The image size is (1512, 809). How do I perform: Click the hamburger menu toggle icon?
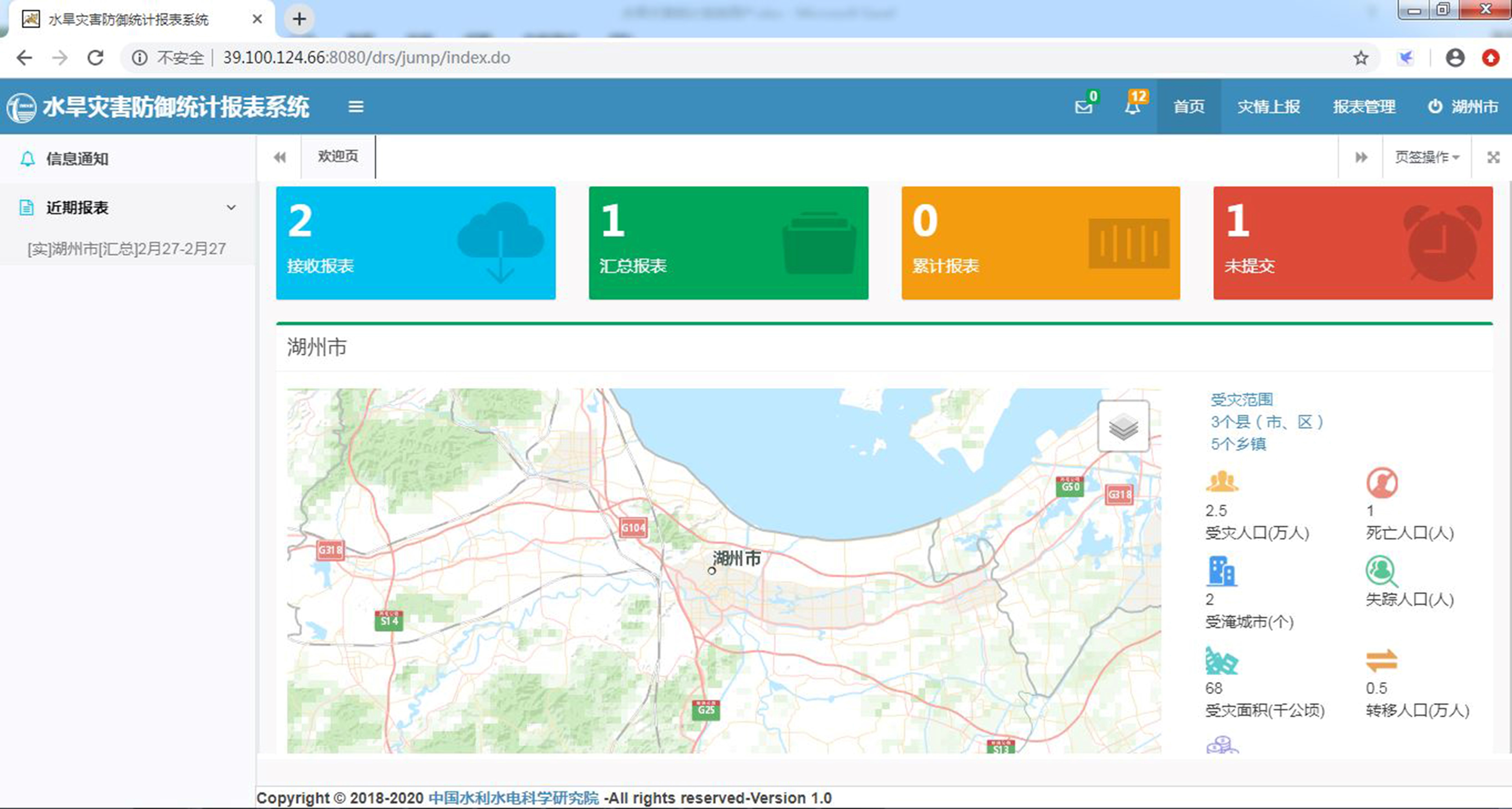pyautogui.click(x=356, y=106)
